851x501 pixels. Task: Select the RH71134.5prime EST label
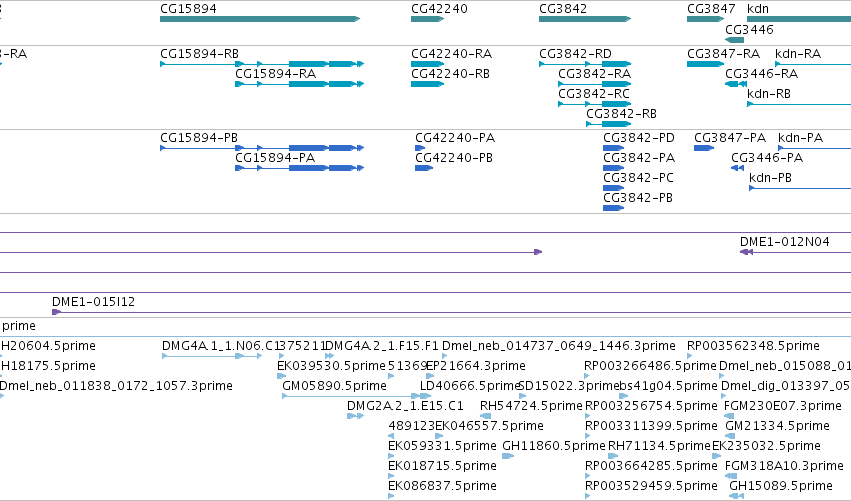point(659,446)
